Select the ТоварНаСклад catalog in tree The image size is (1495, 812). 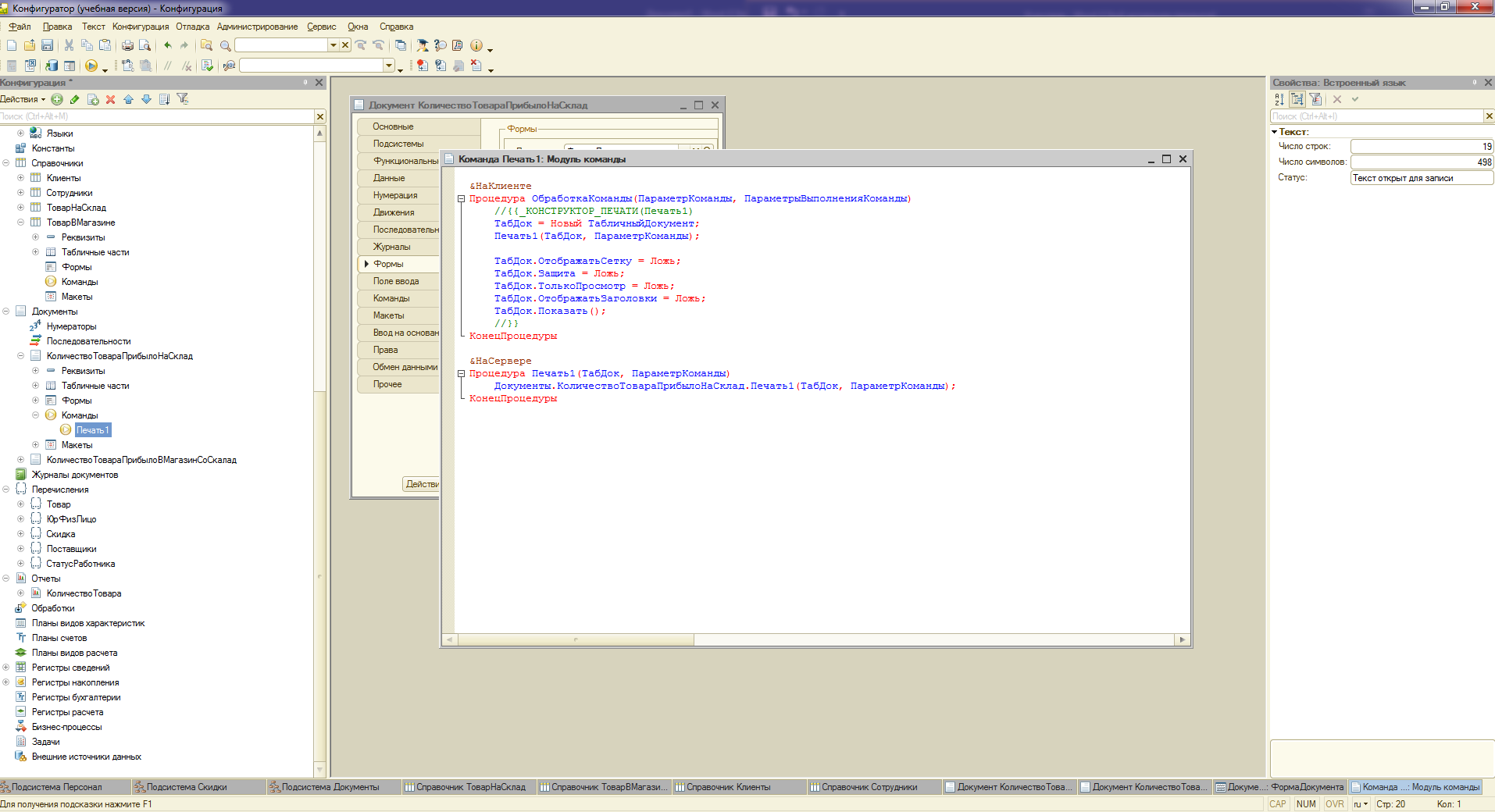[x=77, y=208]
